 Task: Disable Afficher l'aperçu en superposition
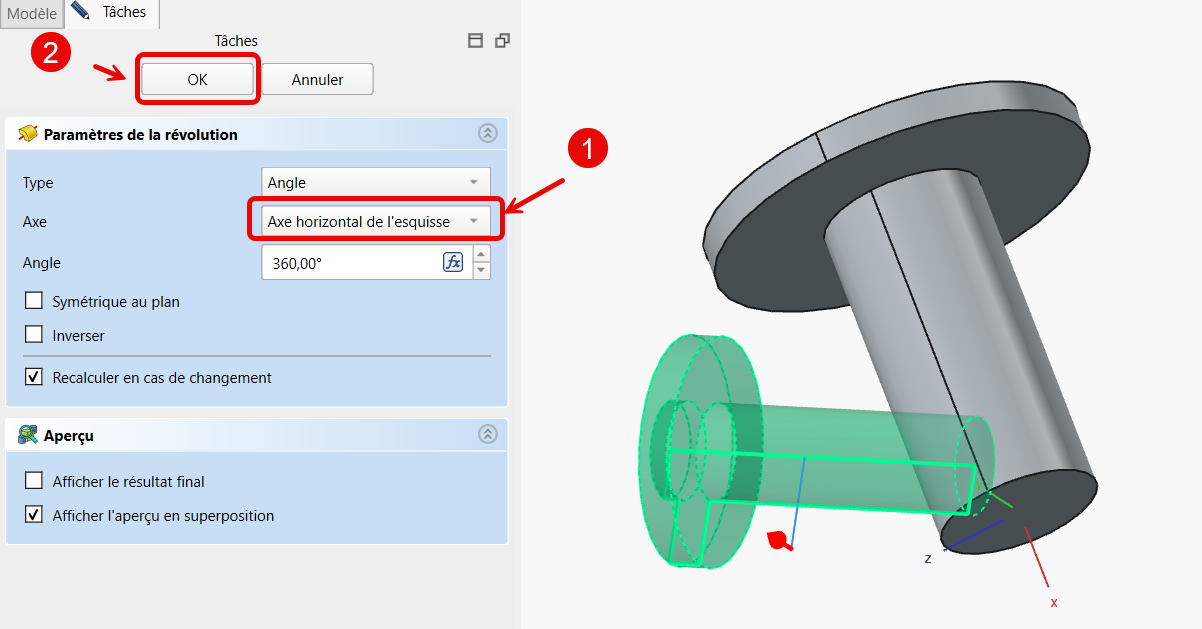click(x=34, y=515)
